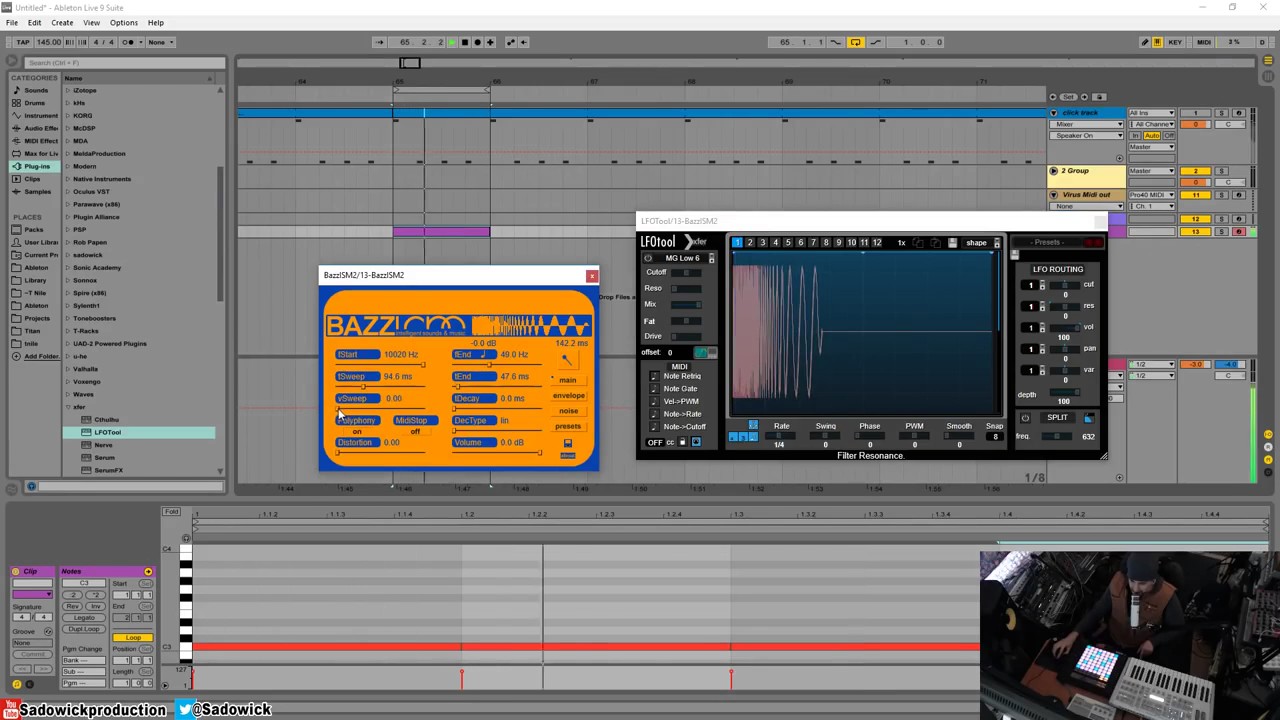Screen dimensions: 1280x720
Task: Select LFO graph 3 in LFOTool
Action: [x=762, y=243]
